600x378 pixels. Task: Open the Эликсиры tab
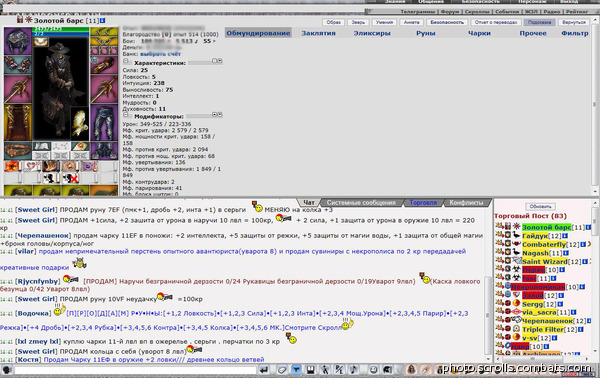372,33
